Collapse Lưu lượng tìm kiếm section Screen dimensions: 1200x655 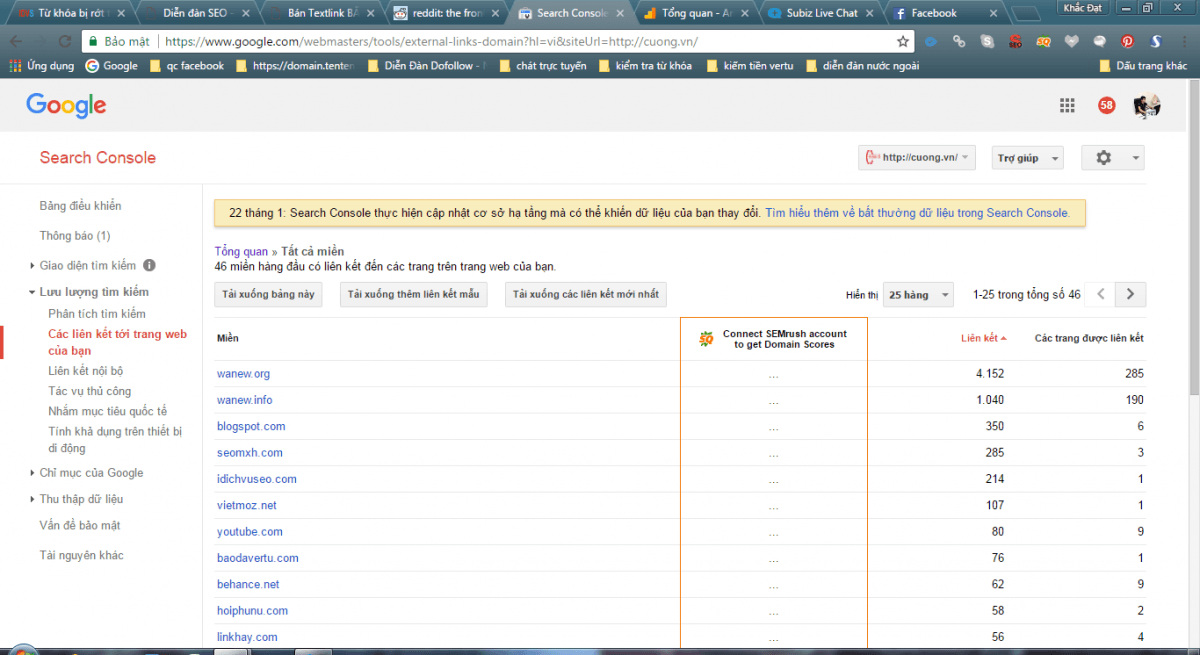(31, 292)
